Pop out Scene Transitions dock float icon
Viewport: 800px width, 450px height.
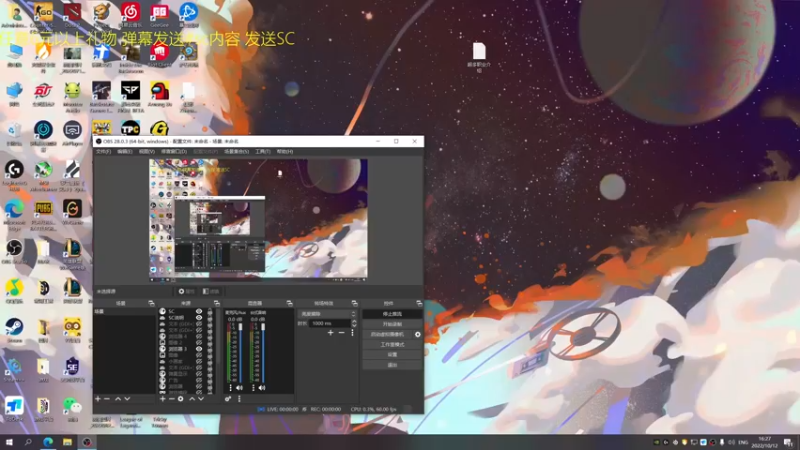[354, 303]
